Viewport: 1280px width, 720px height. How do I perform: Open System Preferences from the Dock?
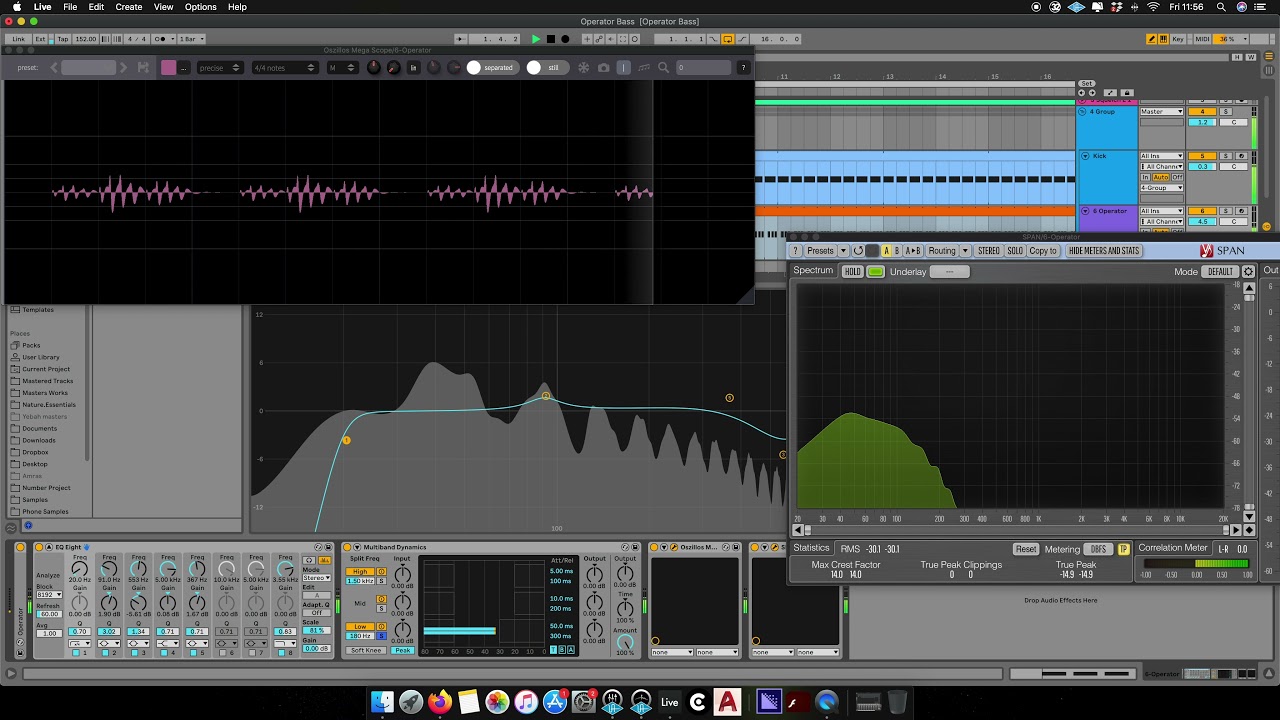584,702
